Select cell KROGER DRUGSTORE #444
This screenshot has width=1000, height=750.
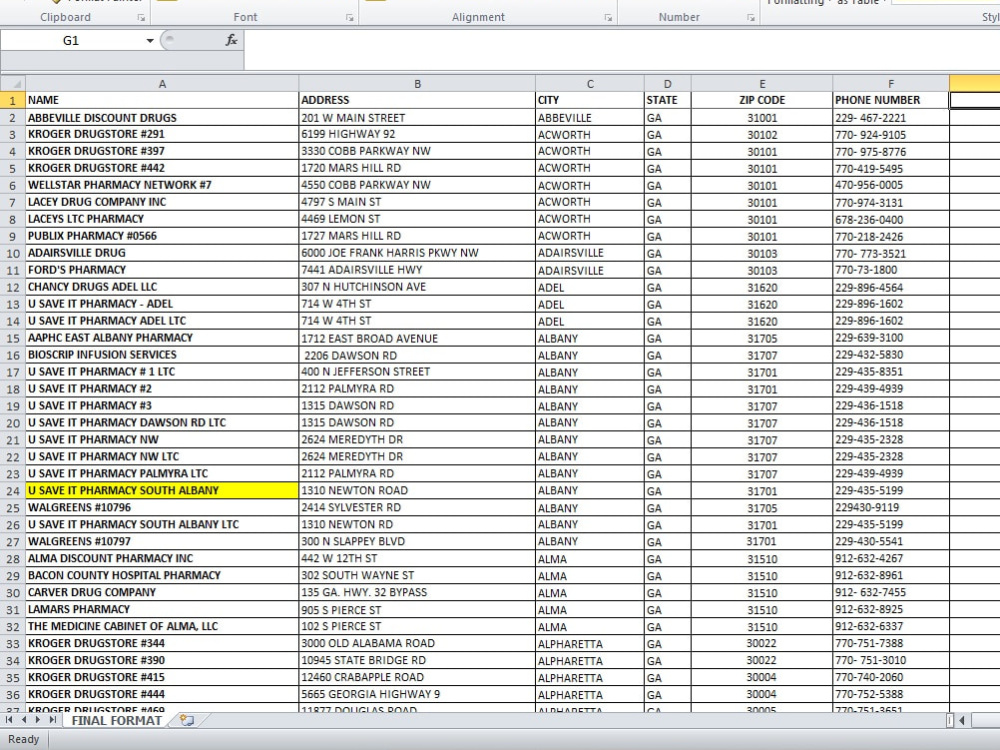pyautogui.click(x=162, y=694)
